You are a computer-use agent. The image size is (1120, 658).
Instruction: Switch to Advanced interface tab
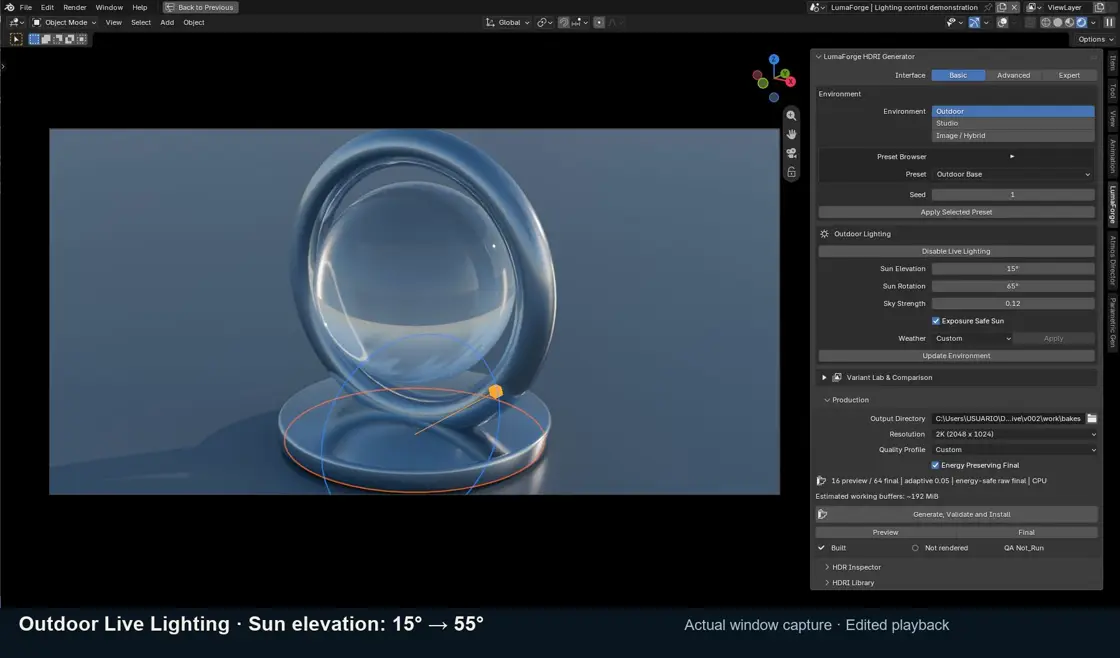point(1014,75)
